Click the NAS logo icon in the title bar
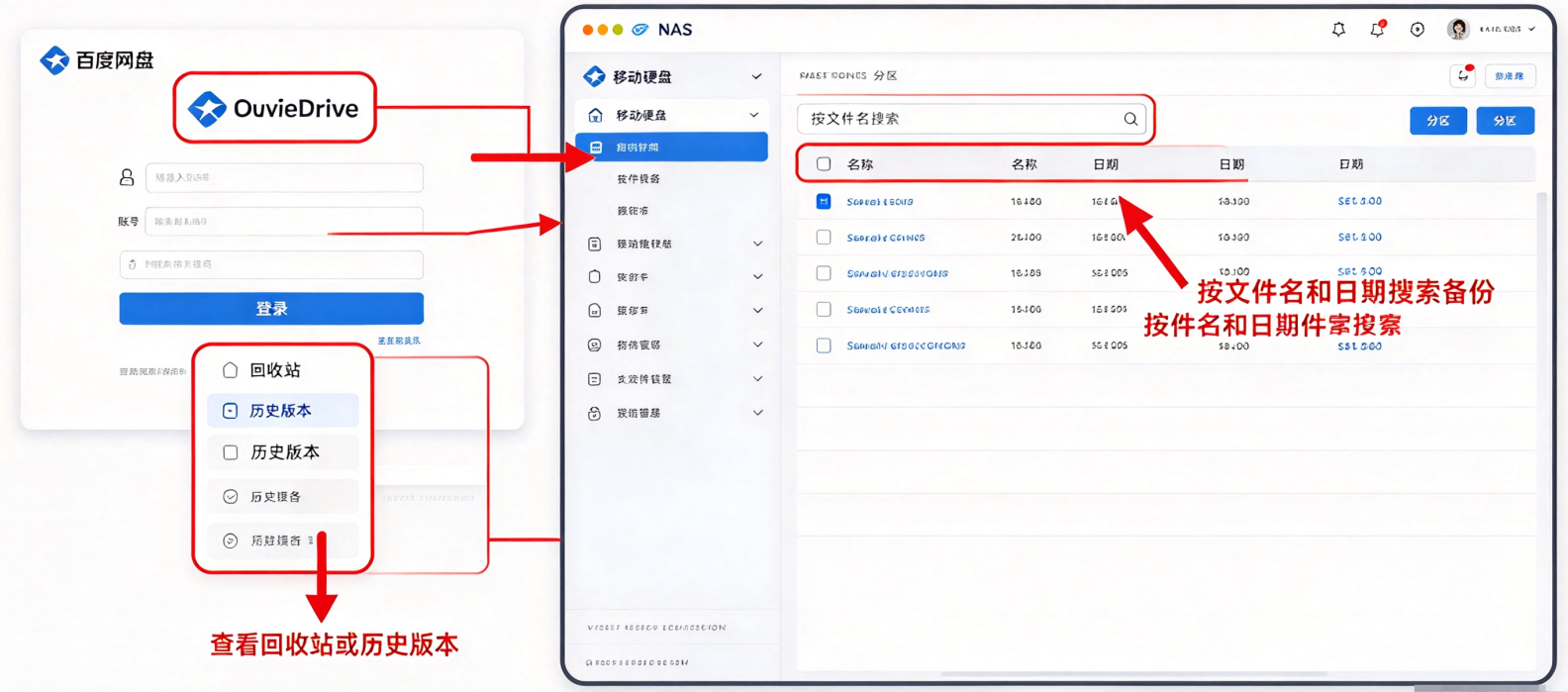Screen dimensions: 1568x692 click(640, 30)
